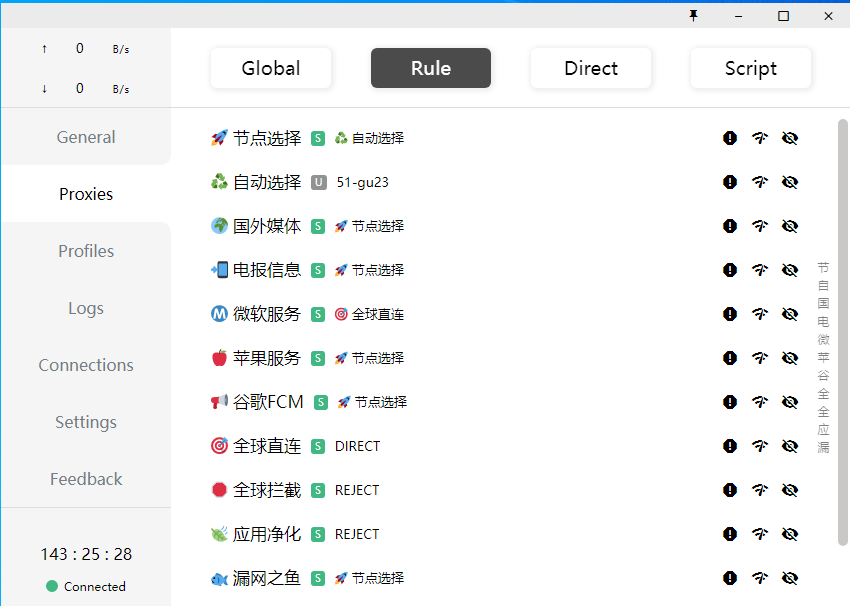Toggle hidden proxies eye icon for 电报信息
The image size is (850, 606).
pos(790,270)
